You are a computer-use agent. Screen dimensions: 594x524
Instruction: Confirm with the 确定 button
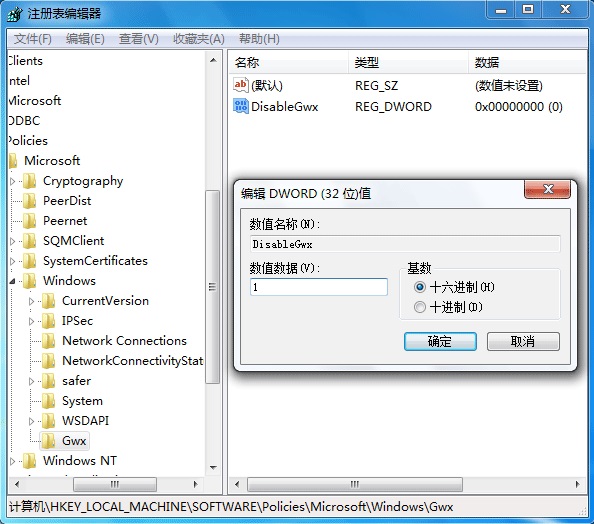click(440, 341)
